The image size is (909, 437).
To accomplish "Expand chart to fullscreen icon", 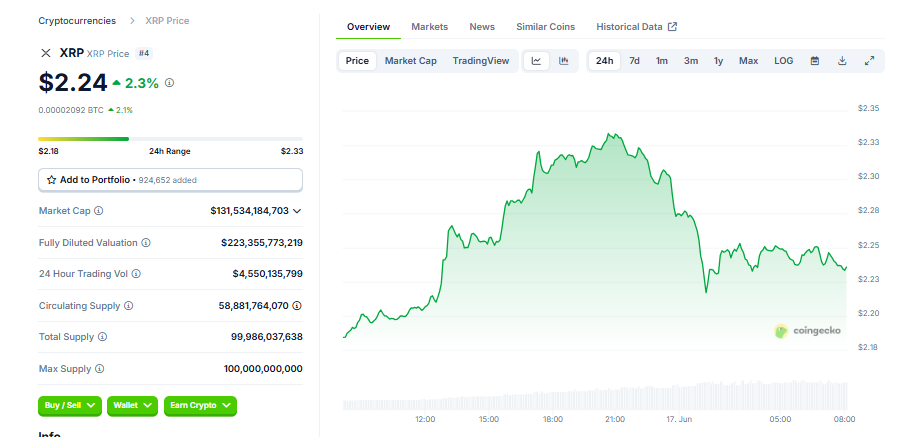I will click(870, 61).
